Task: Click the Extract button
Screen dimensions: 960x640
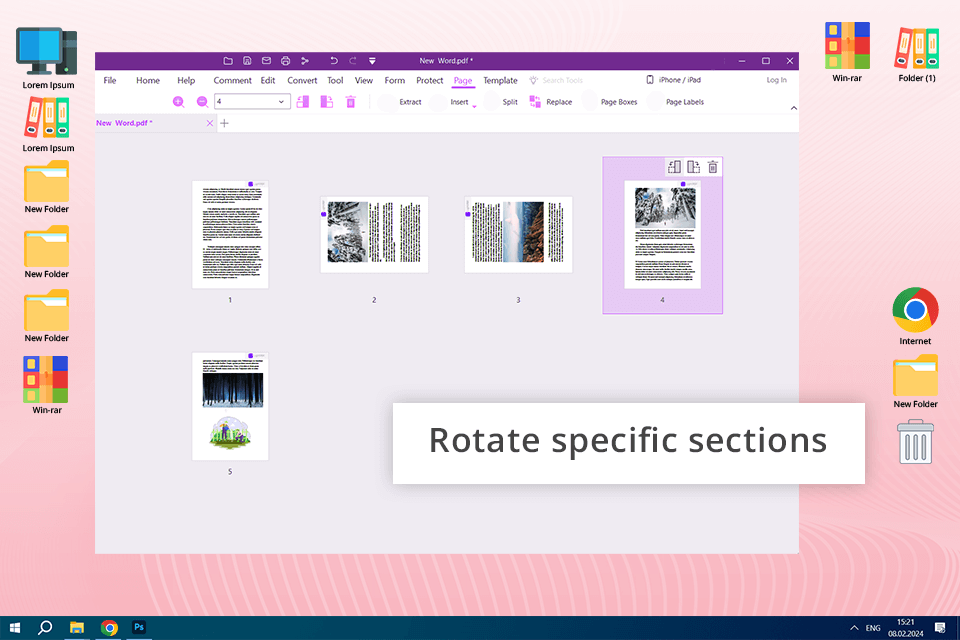Action: 410,102
